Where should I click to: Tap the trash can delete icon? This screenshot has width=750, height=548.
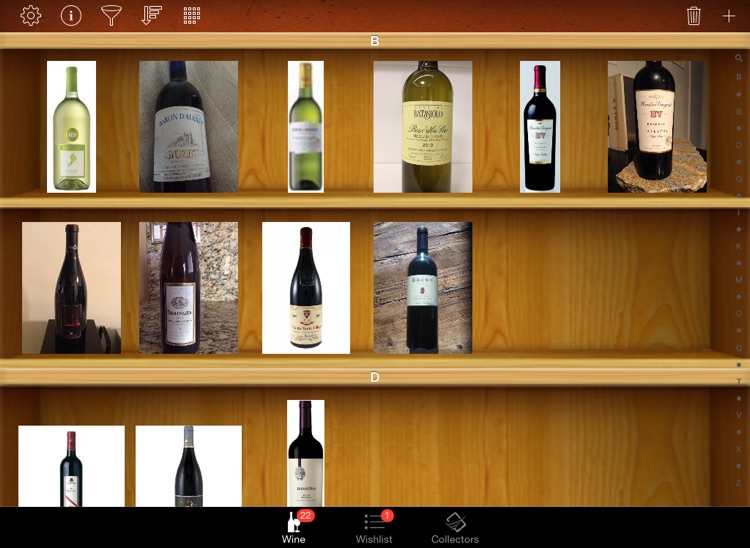click(694, 15)
